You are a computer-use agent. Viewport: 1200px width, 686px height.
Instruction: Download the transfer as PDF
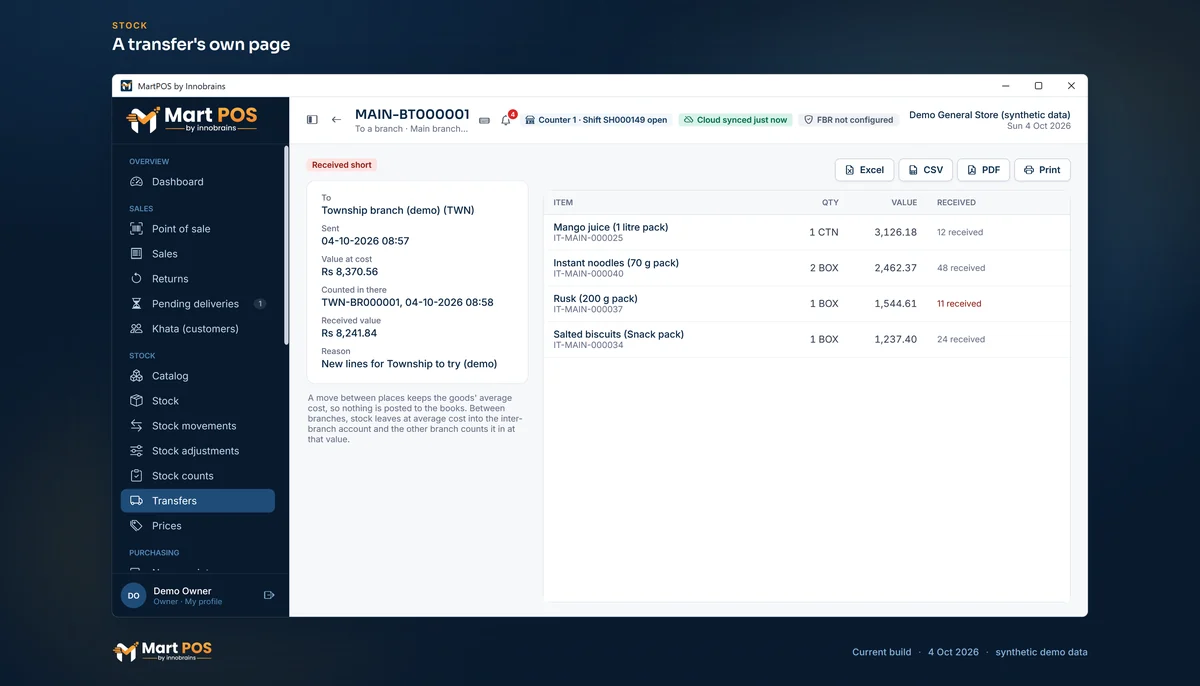(x=984, y=170)
